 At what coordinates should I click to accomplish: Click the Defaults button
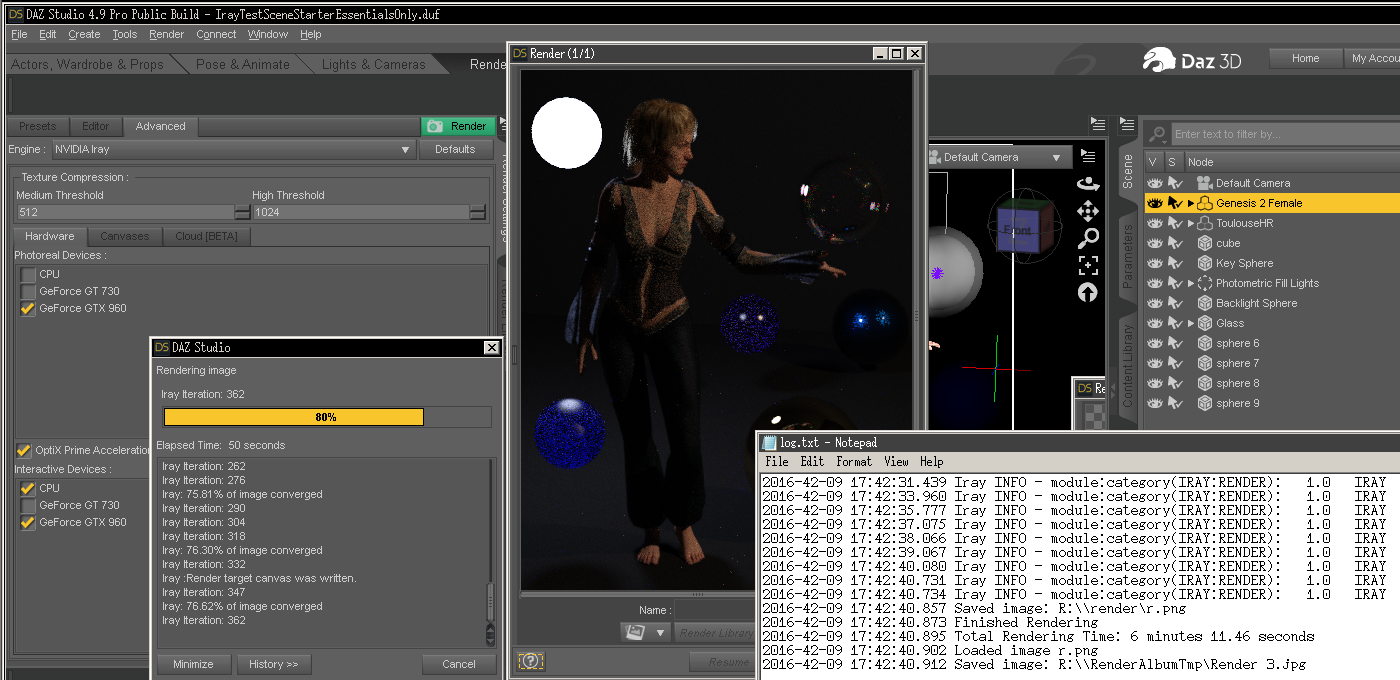point(455,149)
